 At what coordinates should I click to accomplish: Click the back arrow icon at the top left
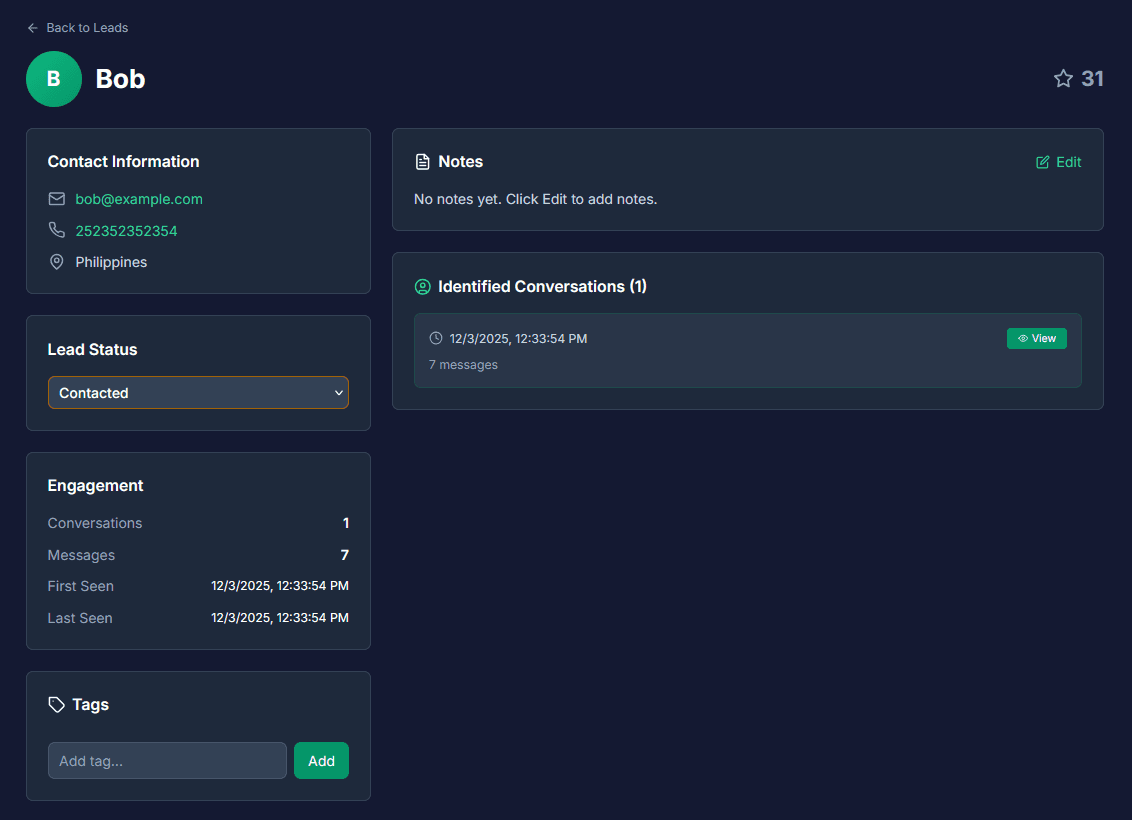31,27
